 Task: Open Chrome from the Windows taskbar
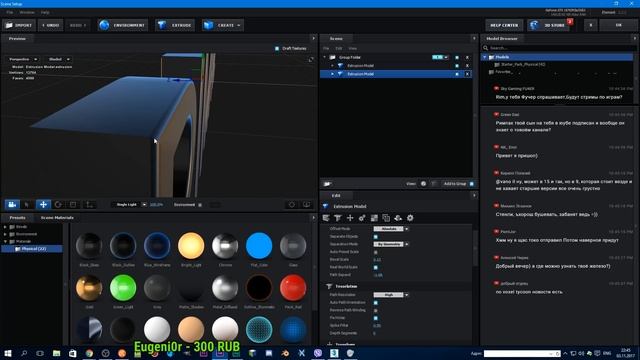coord(89,353)
